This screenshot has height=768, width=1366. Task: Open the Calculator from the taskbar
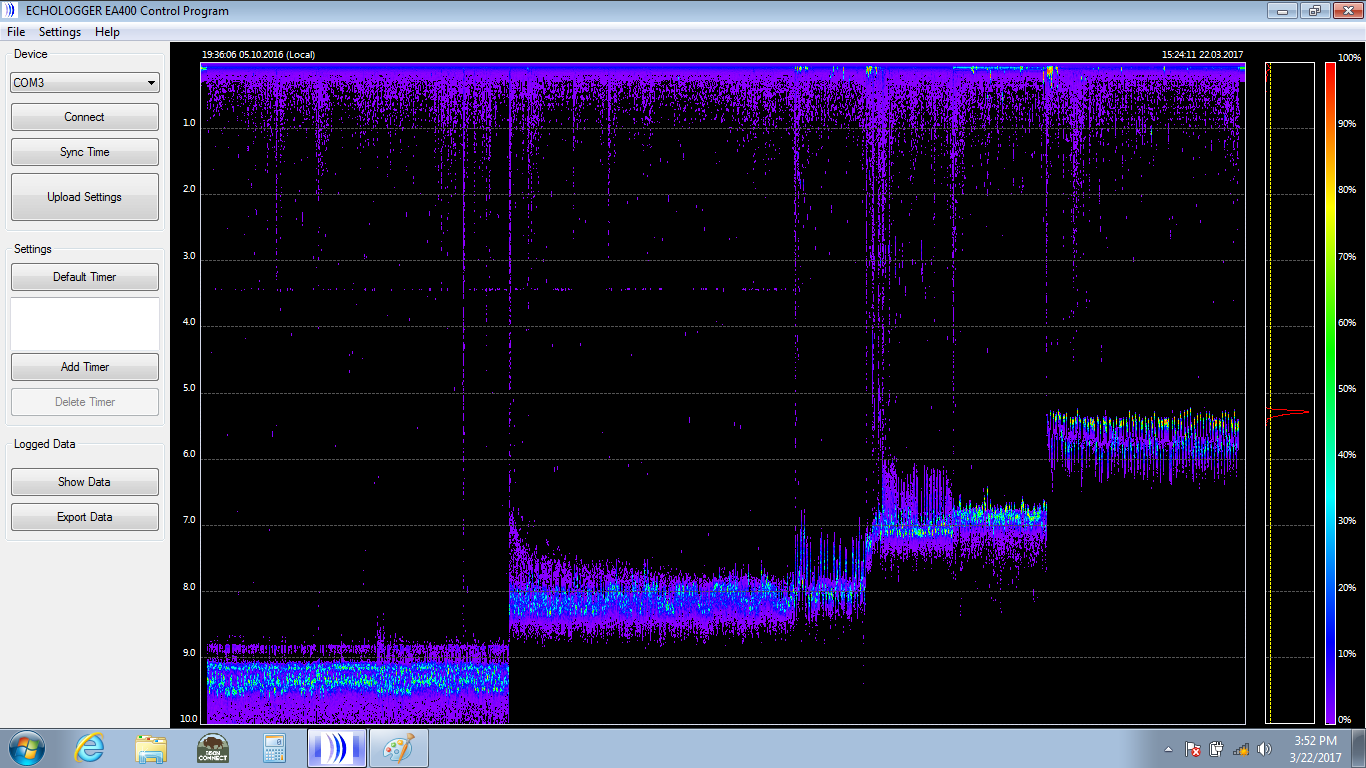[x=274, y=748]
